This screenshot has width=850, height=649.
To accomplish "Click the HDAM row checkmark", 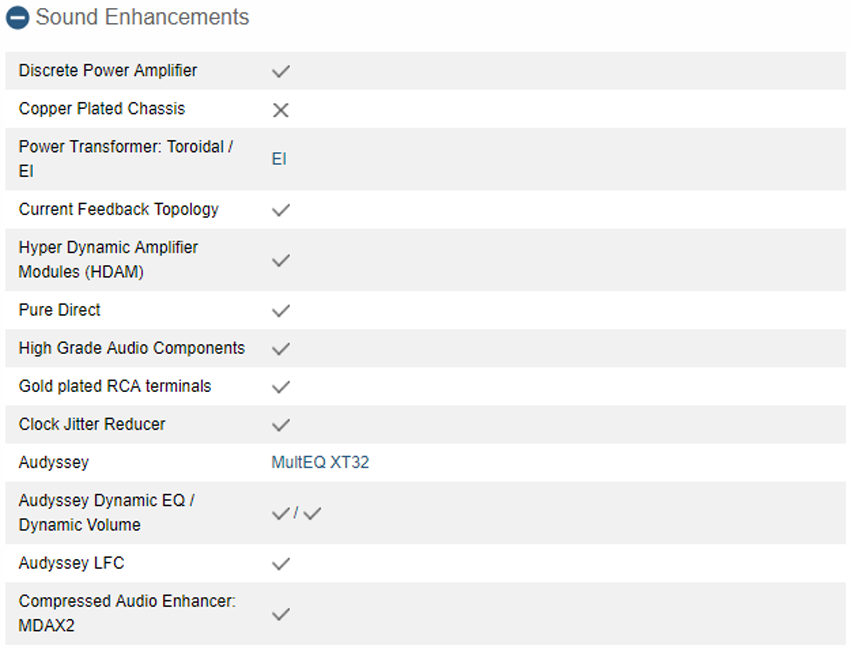I will [x=281, y=260].
